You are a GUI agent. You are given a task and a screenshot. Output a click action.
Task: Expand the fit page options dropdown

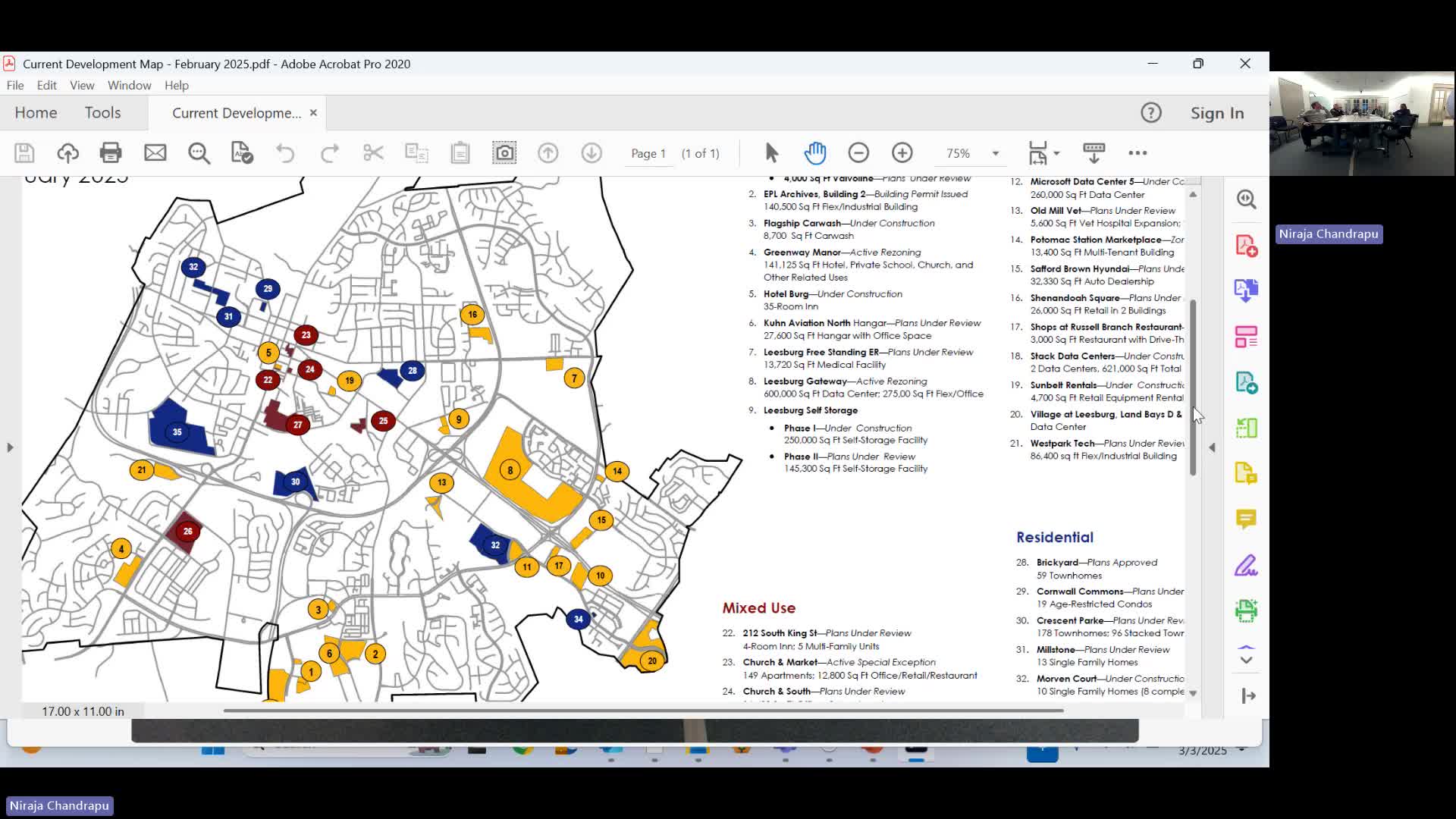pos(1056,153)
